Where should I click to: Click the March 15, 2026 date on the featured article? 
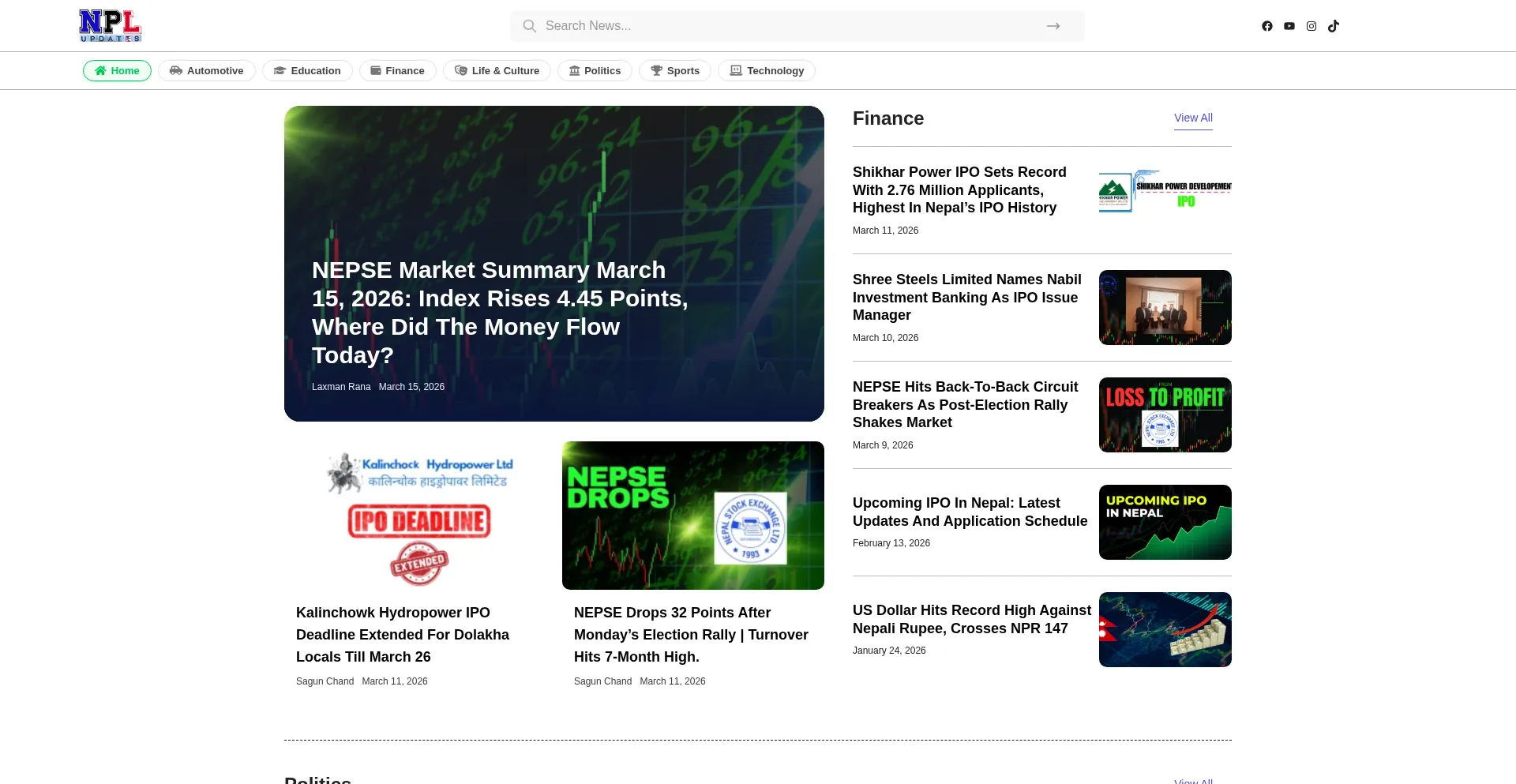click(411, 387)
